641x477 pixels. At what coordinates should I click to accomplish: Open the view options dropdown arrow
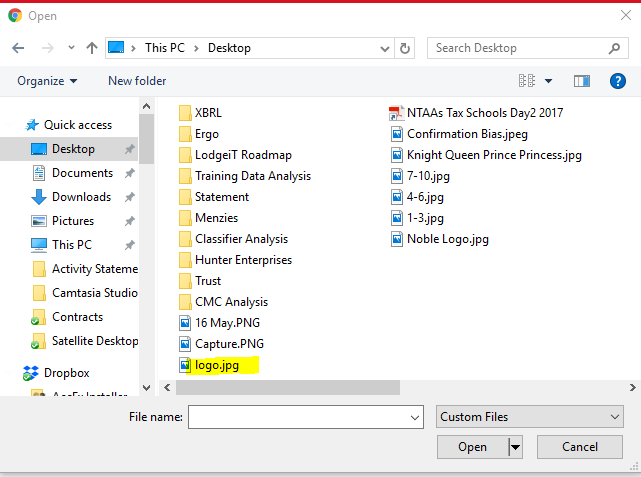click(548, 81)
